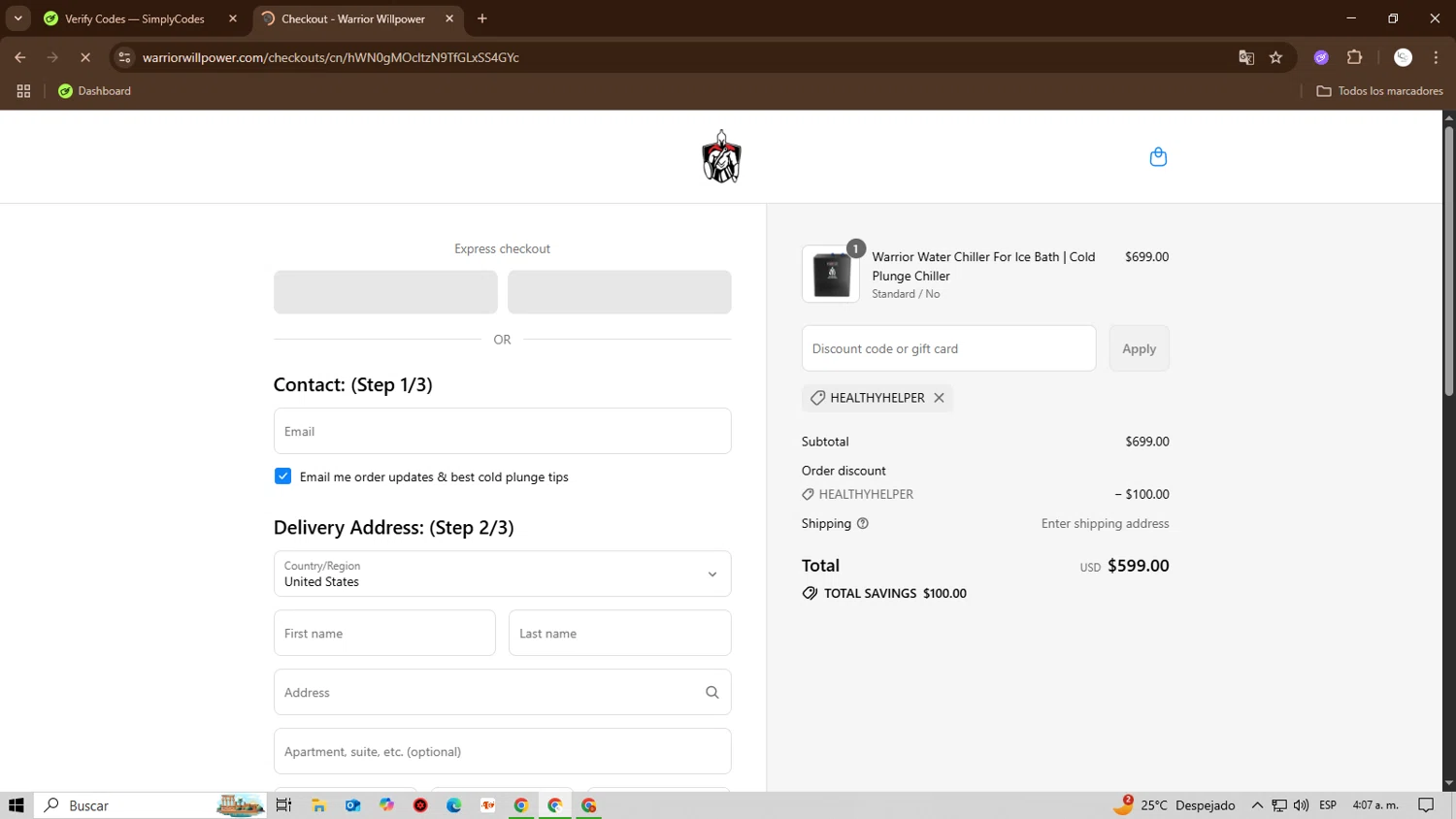The height and width of the screenshot is (819, 1456).
Task: Bookmark this page with the star icon
Action: click(1276, 57)
